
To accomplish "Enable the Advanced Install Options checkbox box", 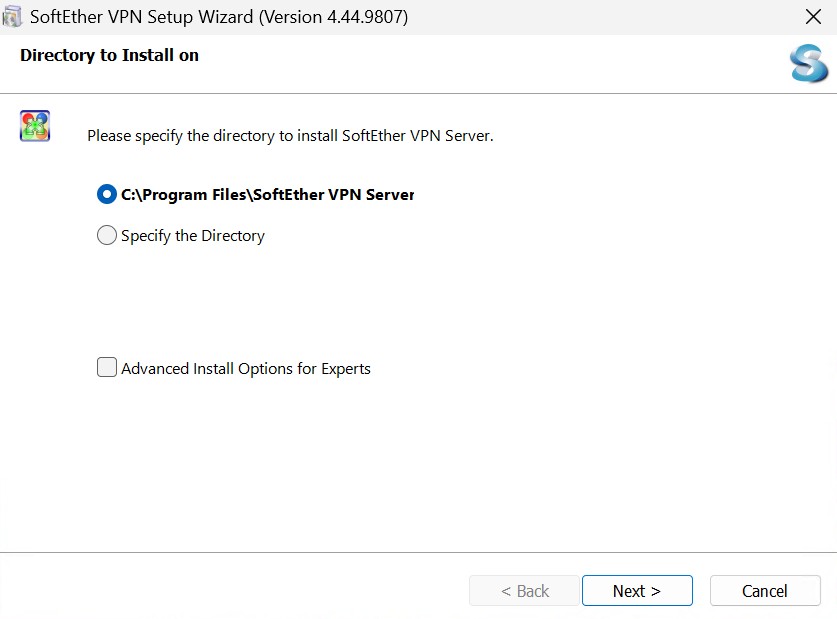I will tap(107, 368).
